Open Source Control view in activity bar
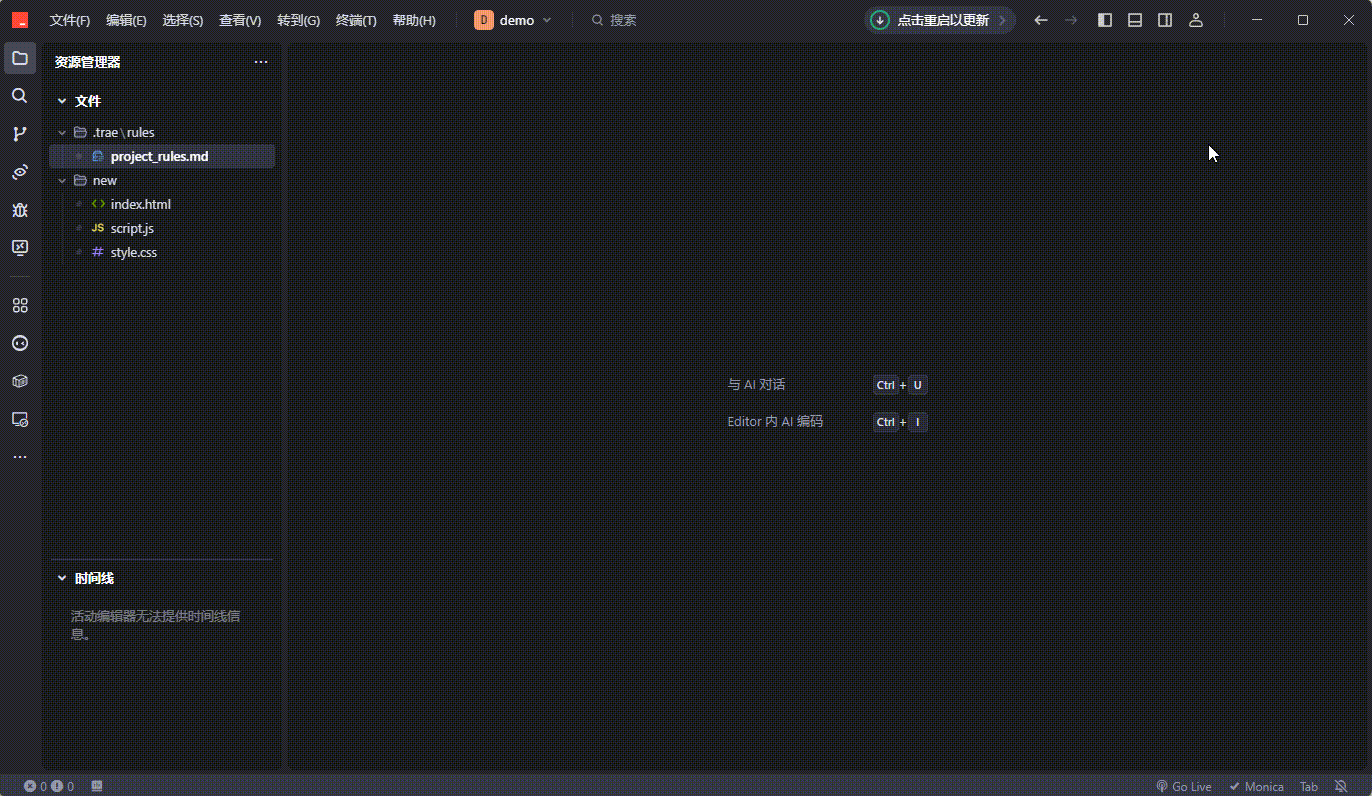 [20, 134]
